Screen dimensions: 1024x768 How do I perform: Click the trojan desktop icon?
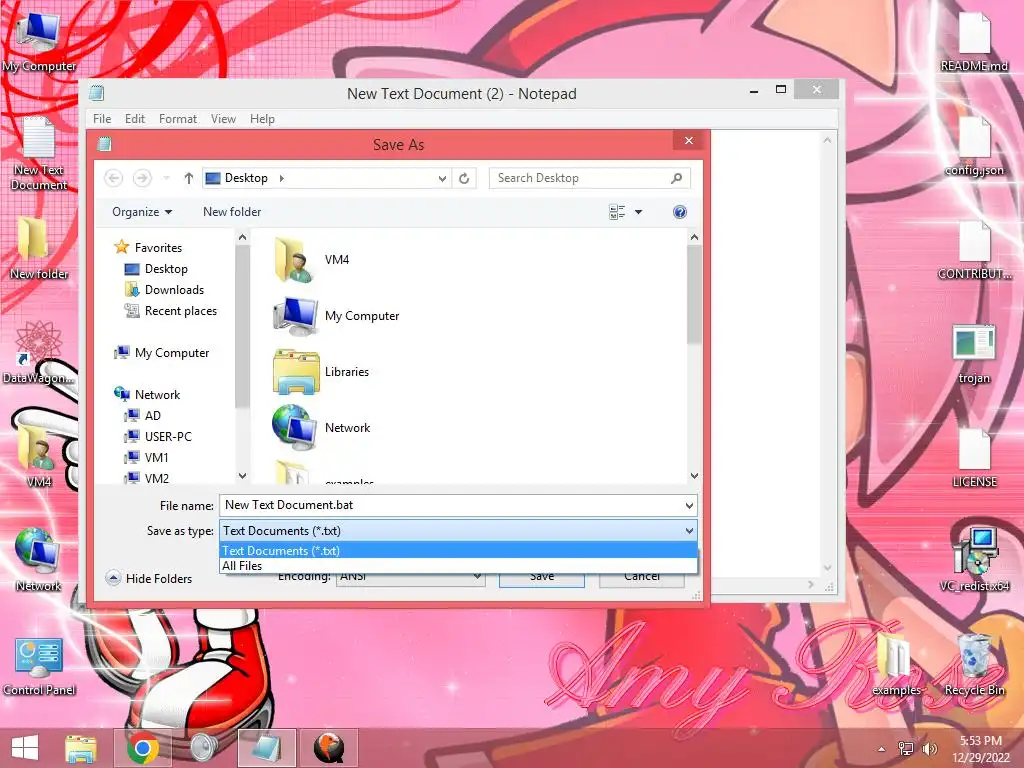(974, 355)
